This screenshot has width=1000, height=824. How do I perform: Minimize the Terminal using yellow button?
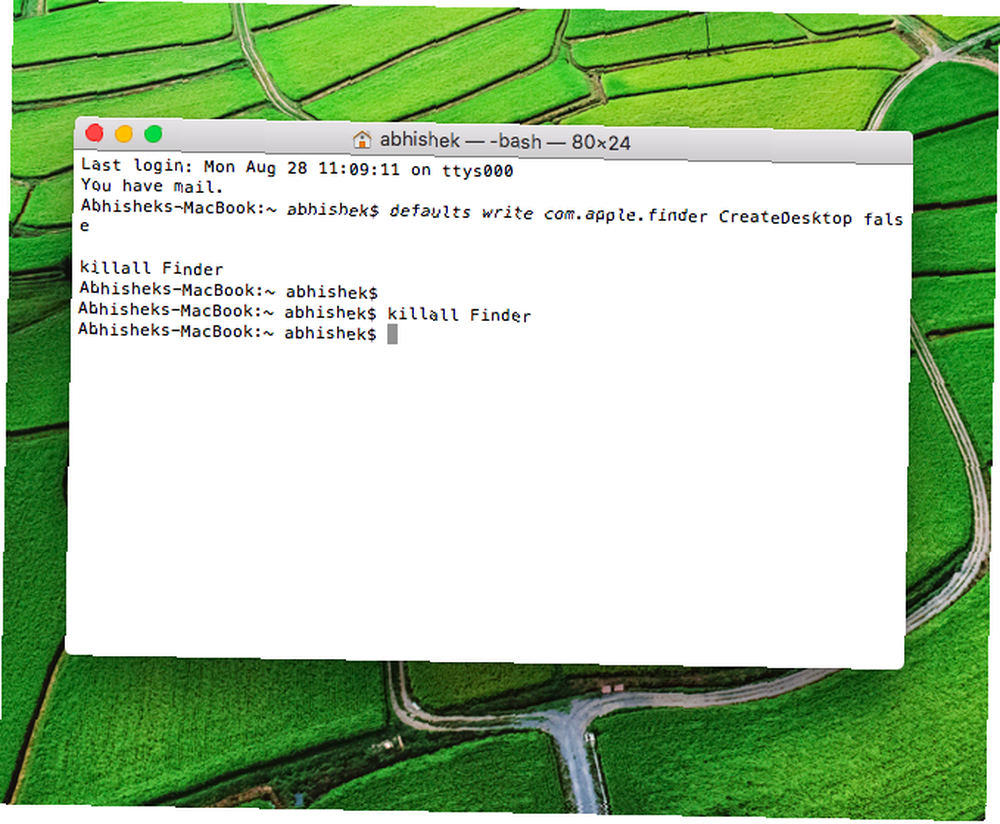coord(124,133)
